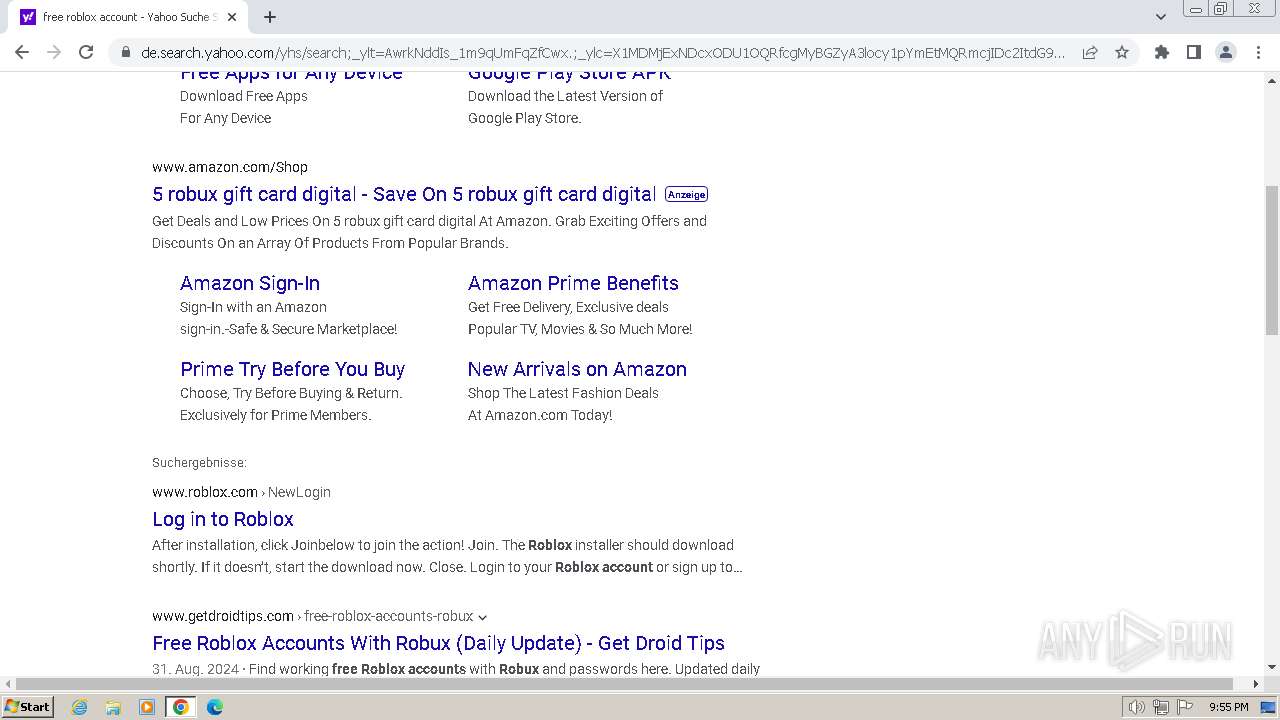
Task: Open Chrome side panel
Action: pos(1193,52)
